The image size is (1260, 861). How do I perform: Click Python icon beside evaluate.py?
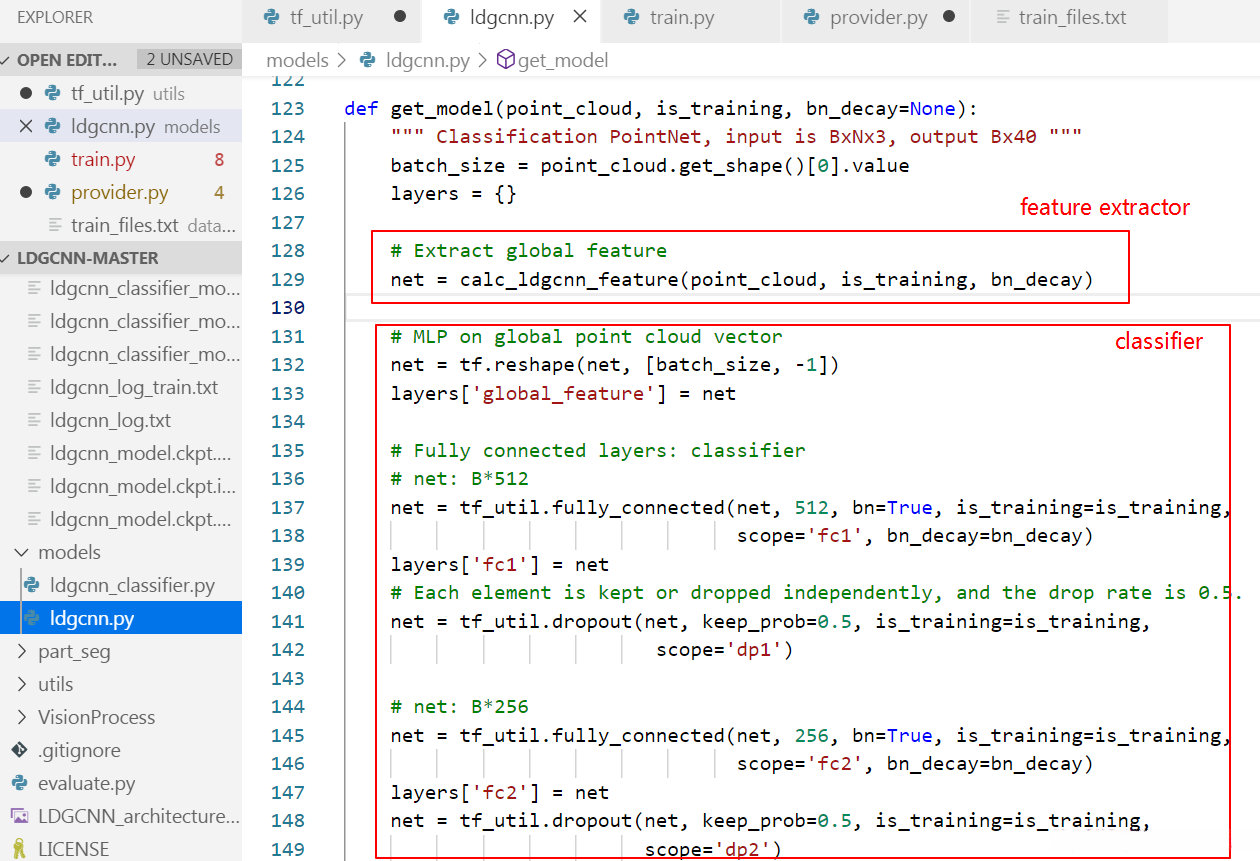pos(19,783)
